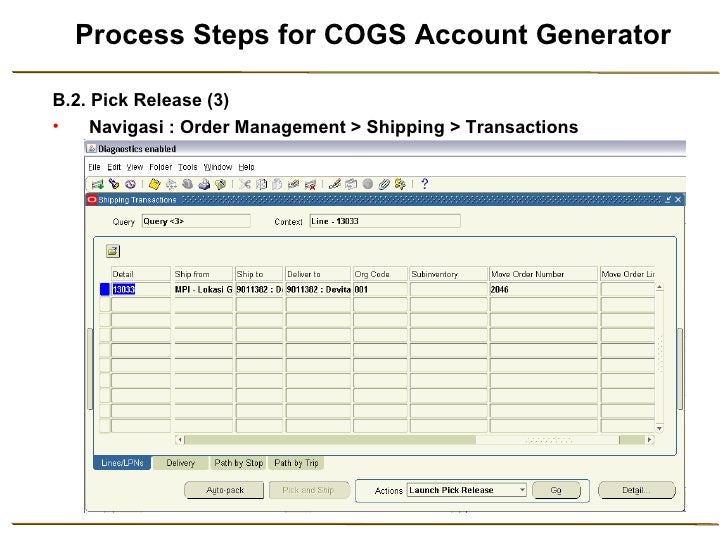Click the Window Help question mark icon
728x546 pixels.
click(x=424, y=184)
